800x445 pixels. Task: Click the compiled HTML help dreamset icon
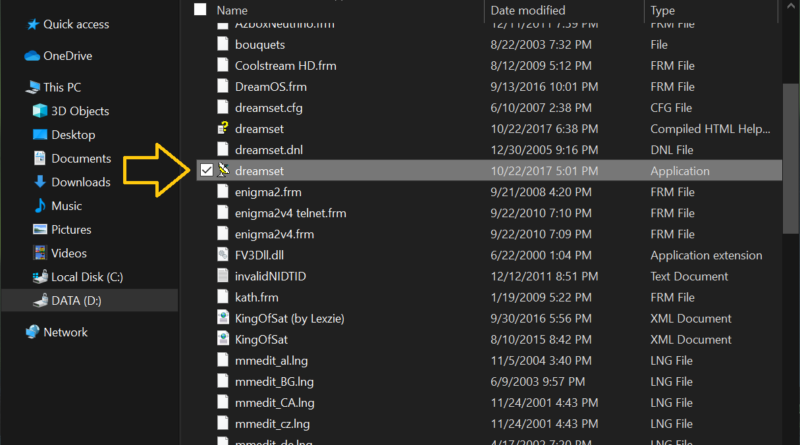(x=224, y=128)
